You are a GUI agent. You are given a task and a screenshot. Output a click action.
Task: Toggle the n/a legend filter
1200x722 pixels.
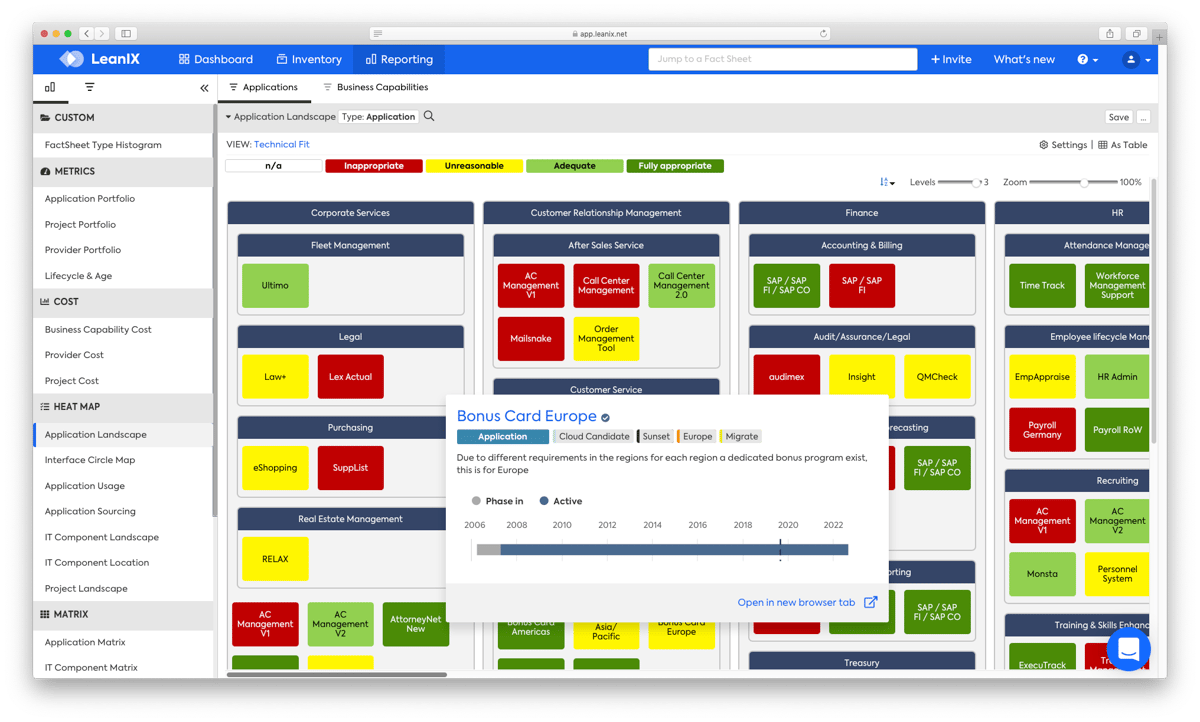[273, 165]
